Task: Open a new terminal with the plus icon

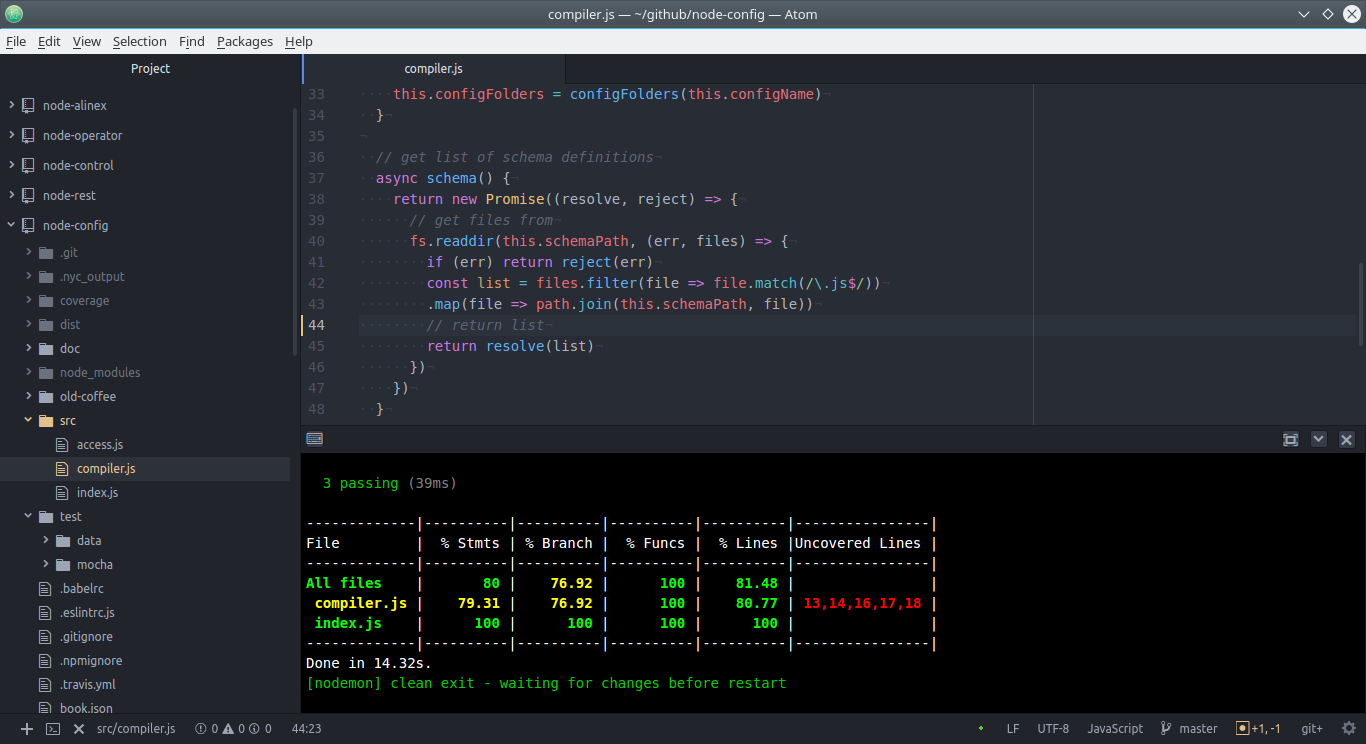Action: [26, 729]
